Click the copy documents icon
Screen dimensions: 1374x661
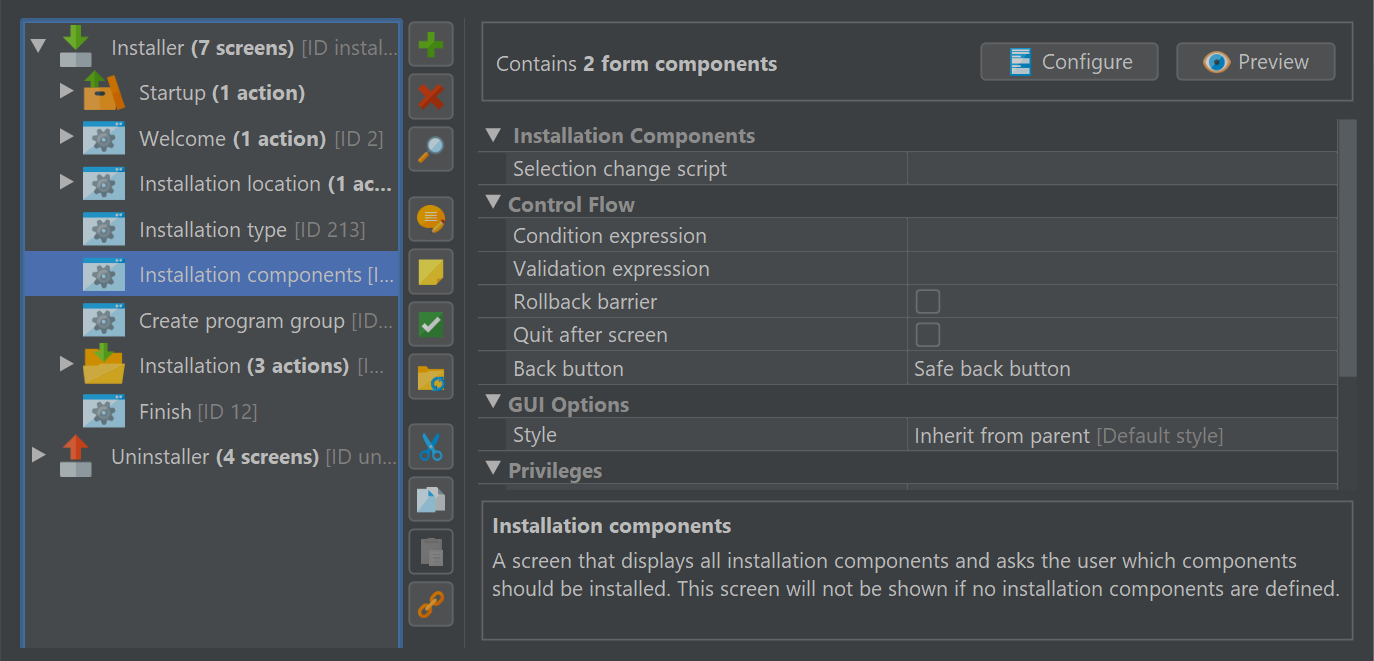point(431,499)
